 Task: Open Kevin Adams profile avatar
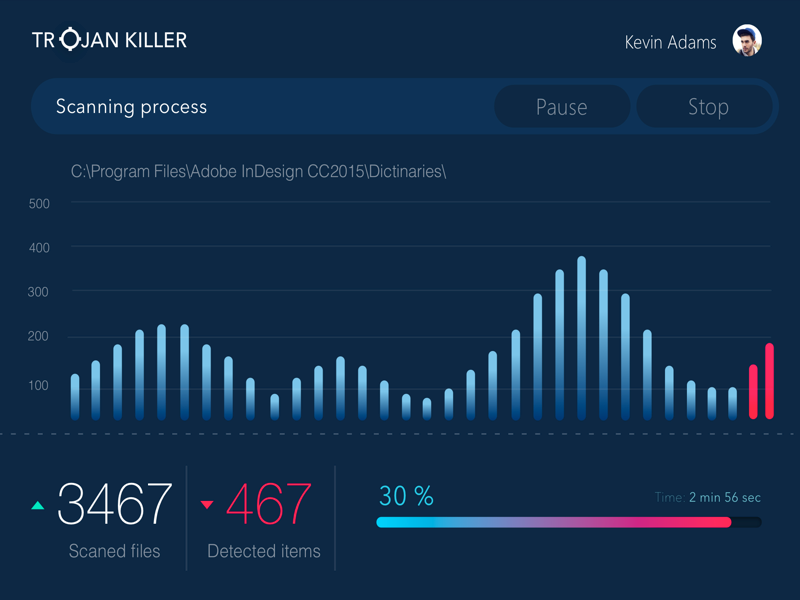(747, 41)
